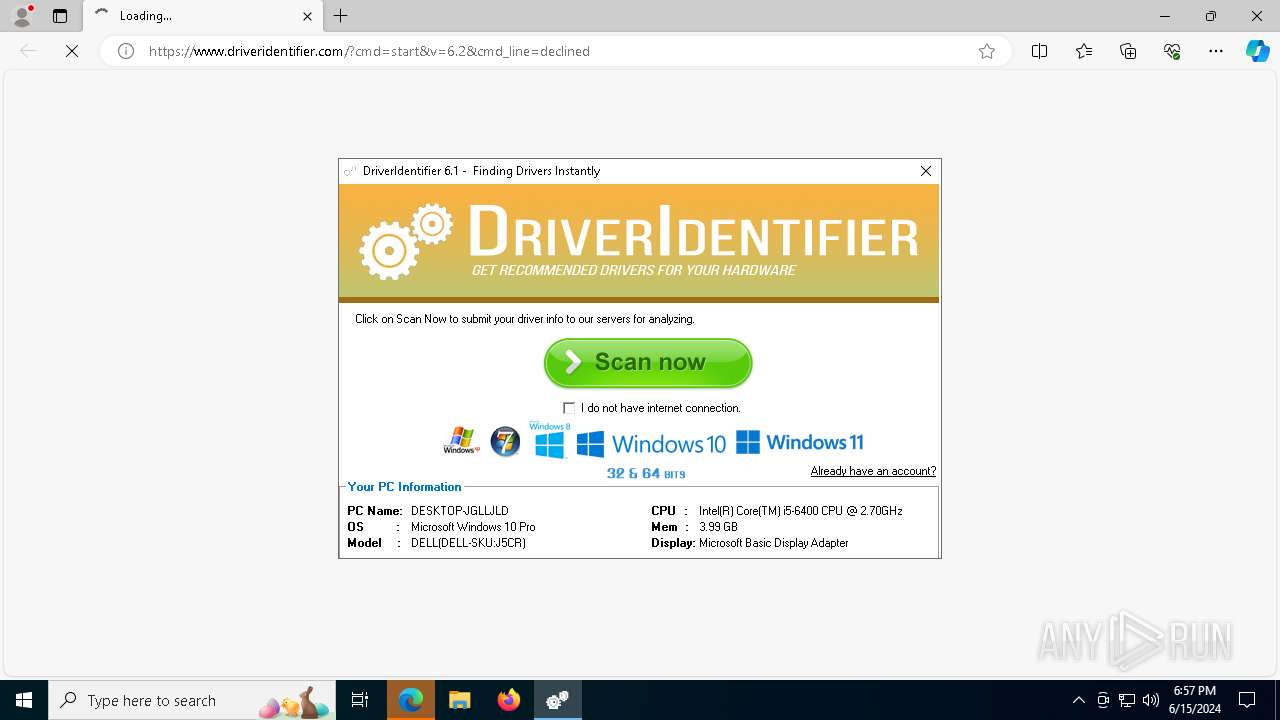Open DriverIdentifier taskbar icon

558,700
